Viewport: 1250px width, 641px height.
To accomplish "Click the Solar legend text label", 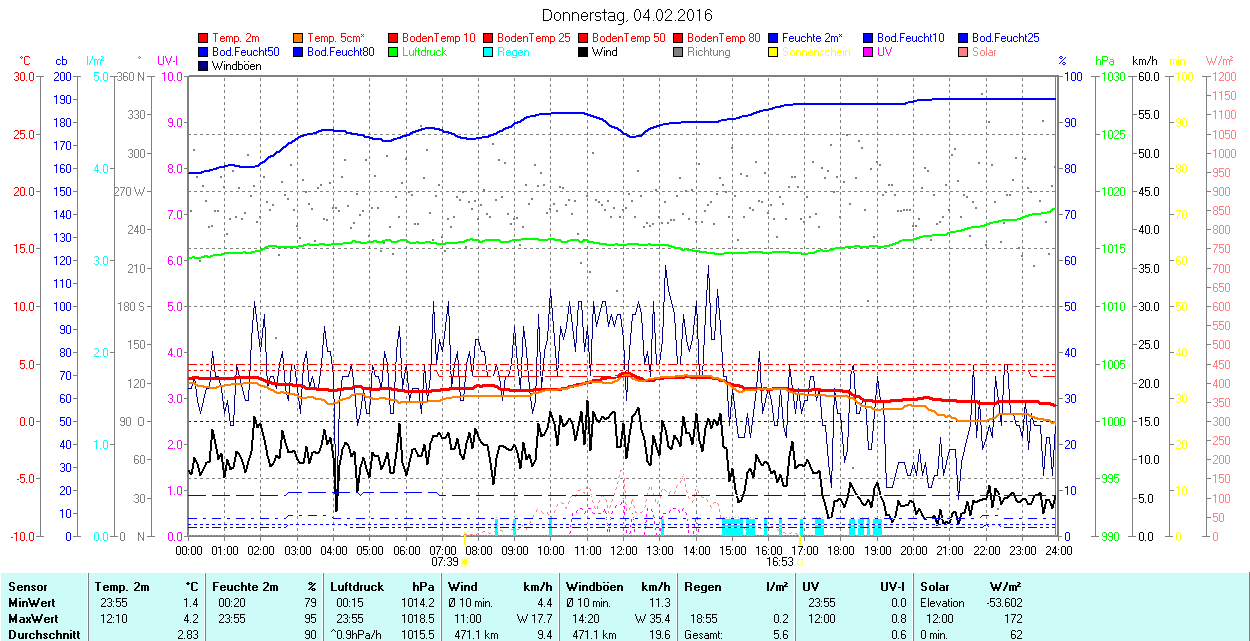I will [985, 52].
